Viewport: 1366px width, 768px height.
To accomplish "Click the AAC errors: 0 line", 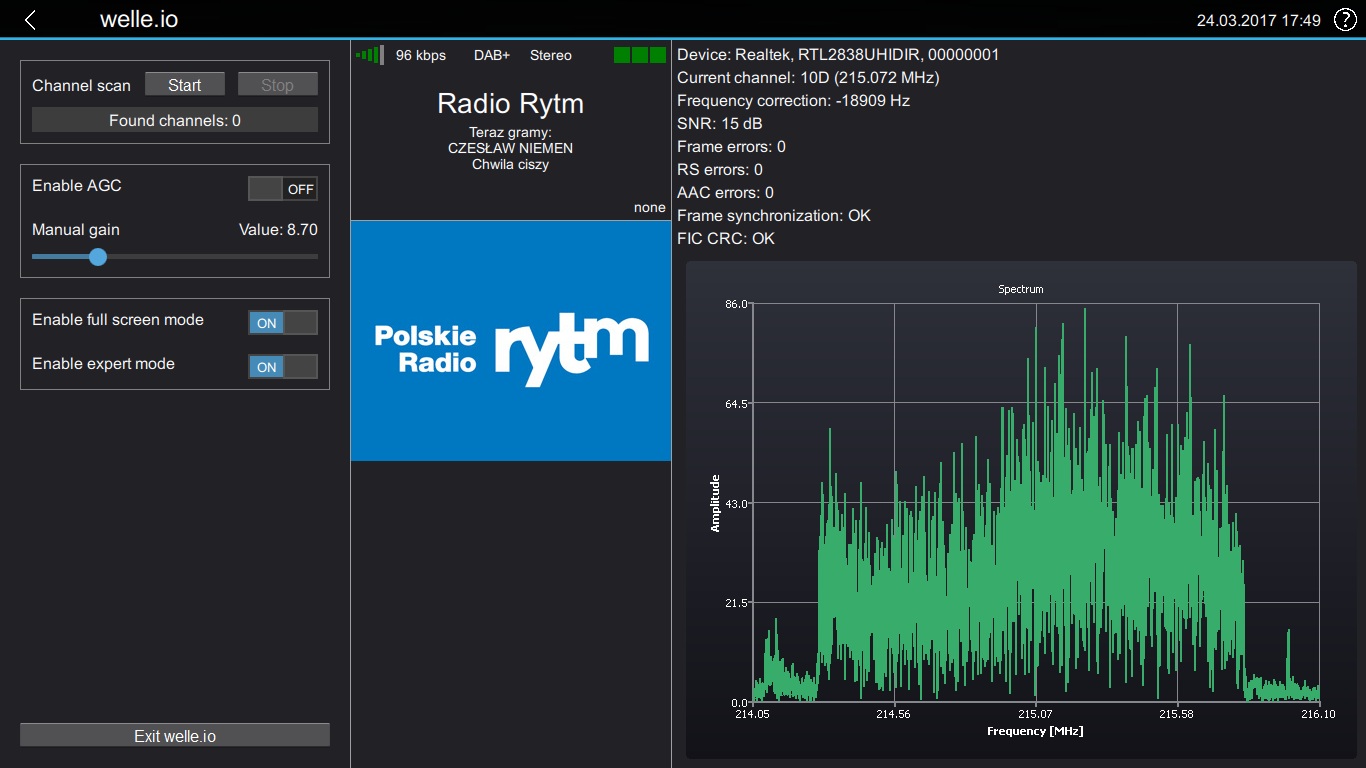I will point(725,192).
